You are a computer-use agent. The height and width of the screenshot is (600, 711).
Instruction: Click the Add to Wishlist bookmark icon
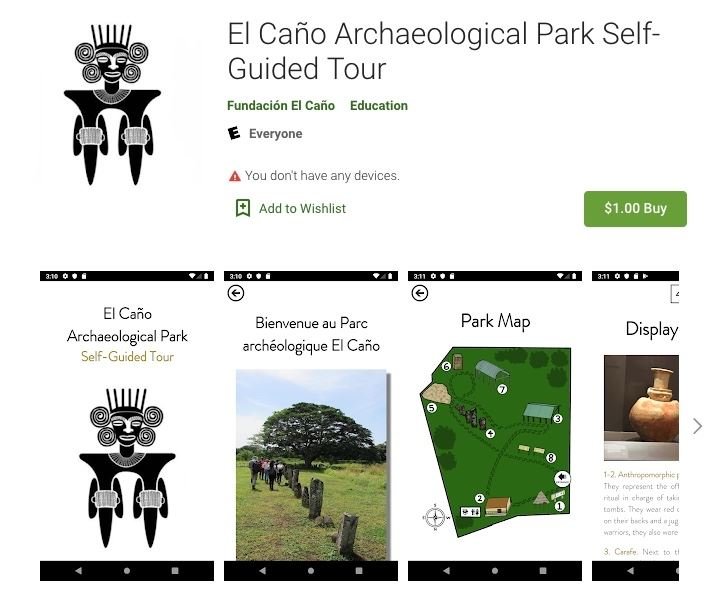(x=243, y=208)
